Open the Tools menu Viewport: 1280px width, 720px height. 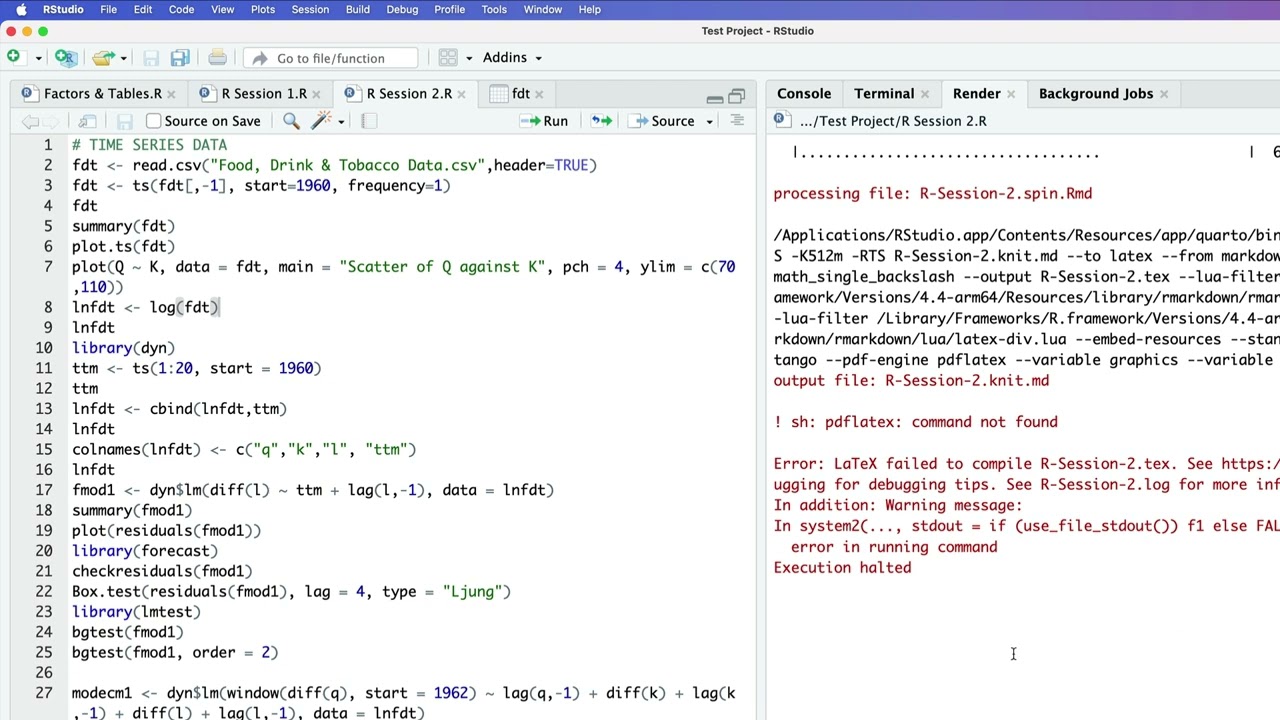pyautogui.click(x=494, y=10)
